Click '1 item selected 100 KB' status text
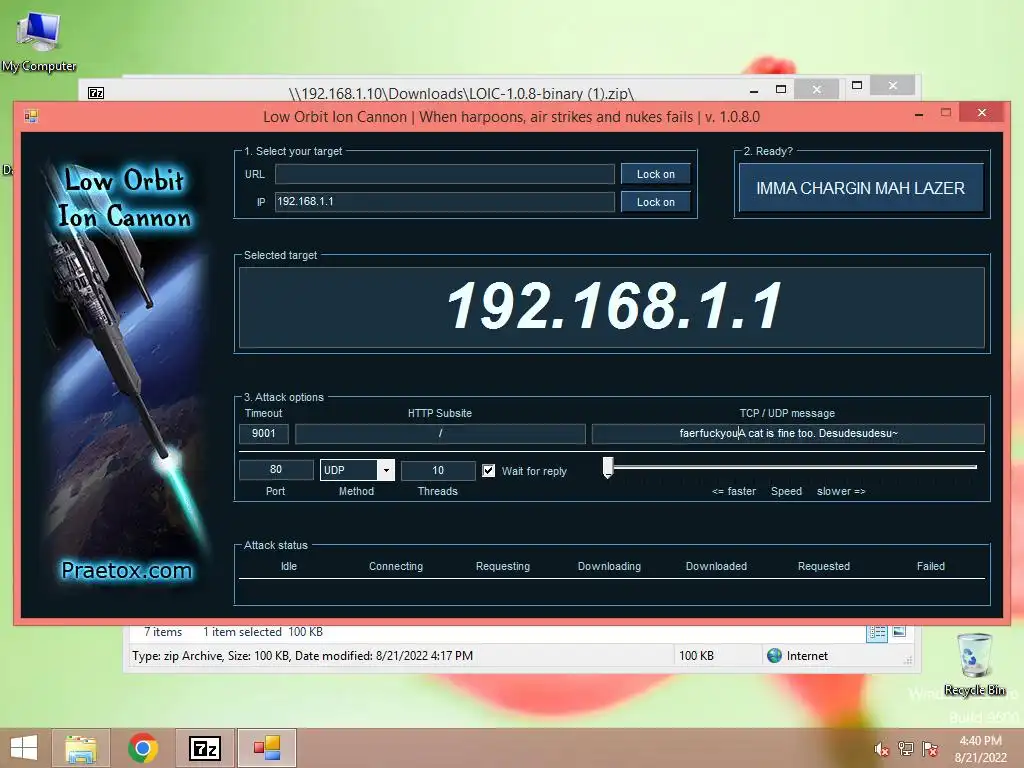 pos(263,632)
